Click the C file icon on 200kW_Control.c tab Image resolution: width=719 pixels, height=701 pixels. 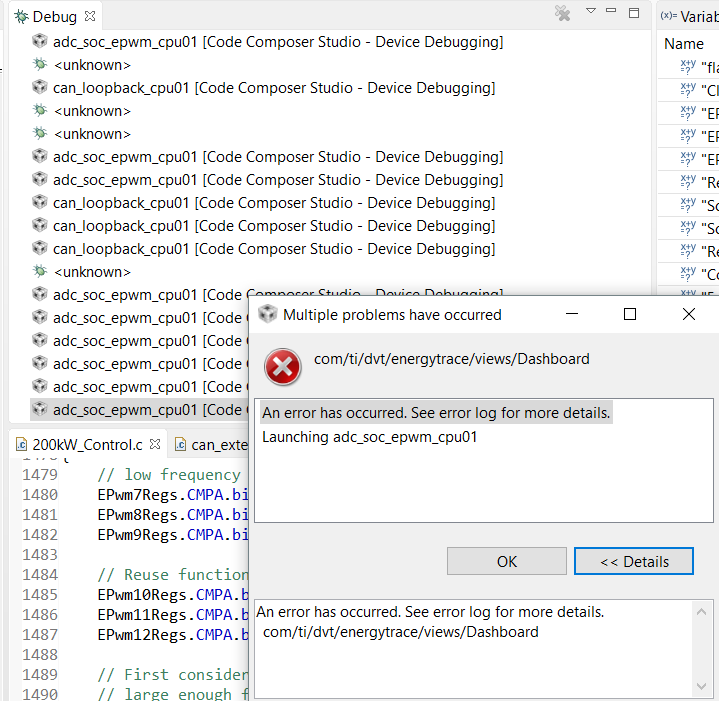(x=21, y=444)
